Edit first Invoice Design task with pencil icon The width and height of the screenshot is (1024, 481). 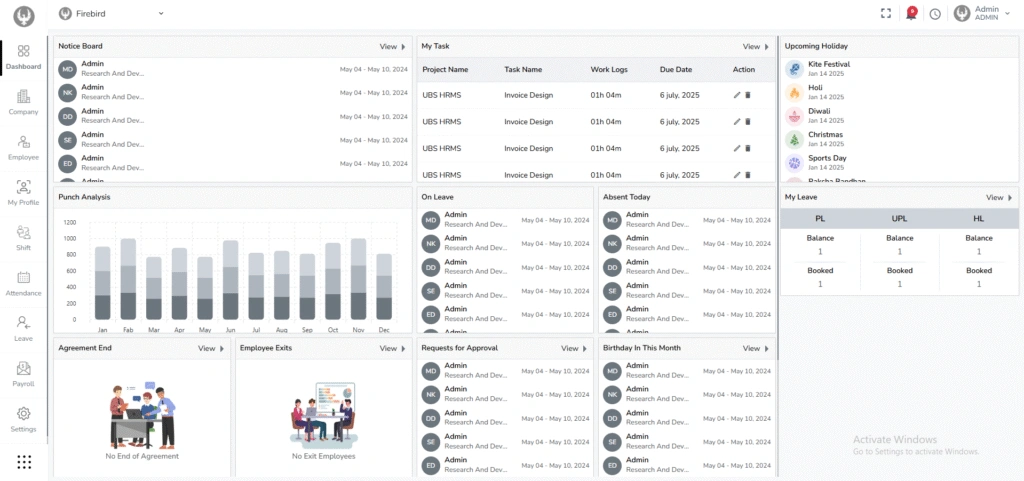[x=737, y=94]
